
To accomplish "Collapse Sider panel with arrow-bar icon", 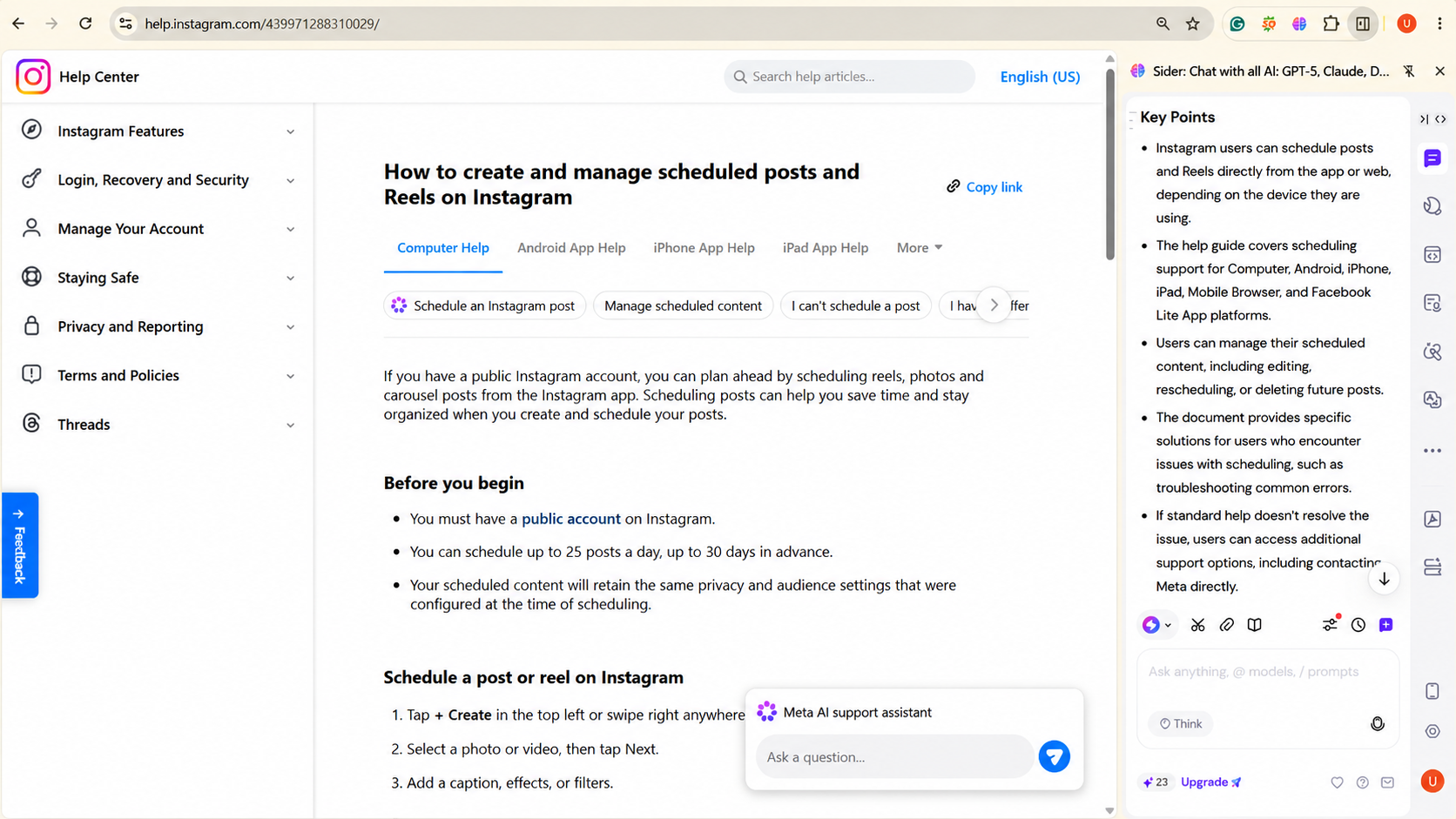I will click(x=1424, y=119).
